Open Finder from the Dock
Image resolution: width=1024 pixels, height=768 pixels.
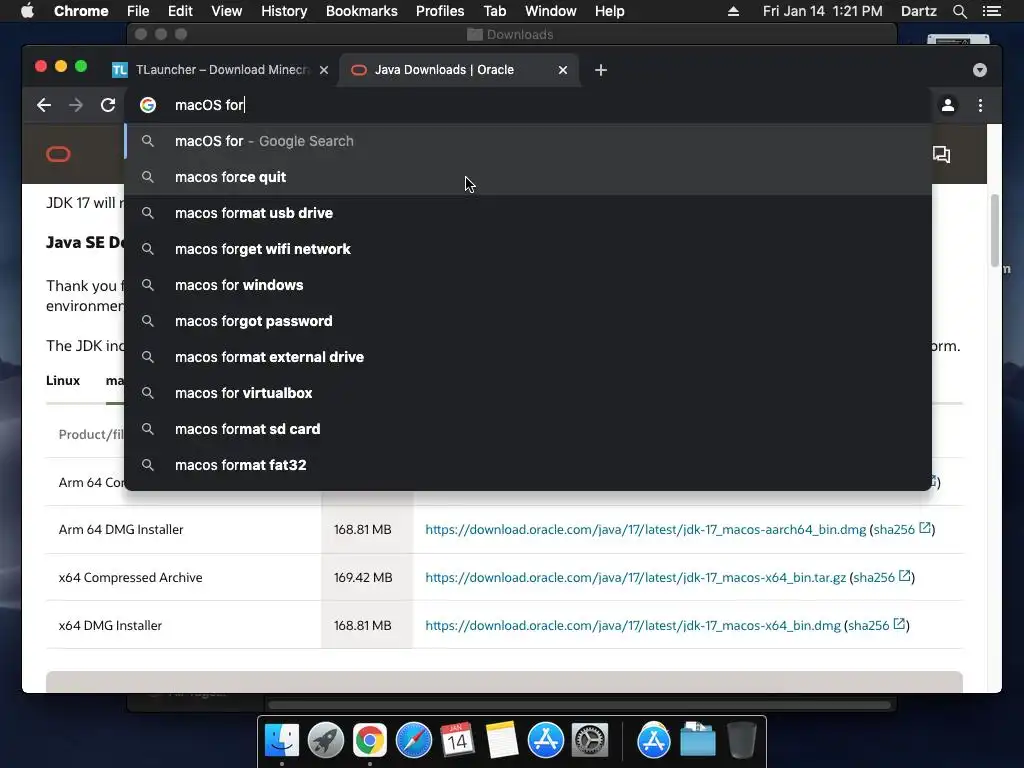(x=282, y=740)
